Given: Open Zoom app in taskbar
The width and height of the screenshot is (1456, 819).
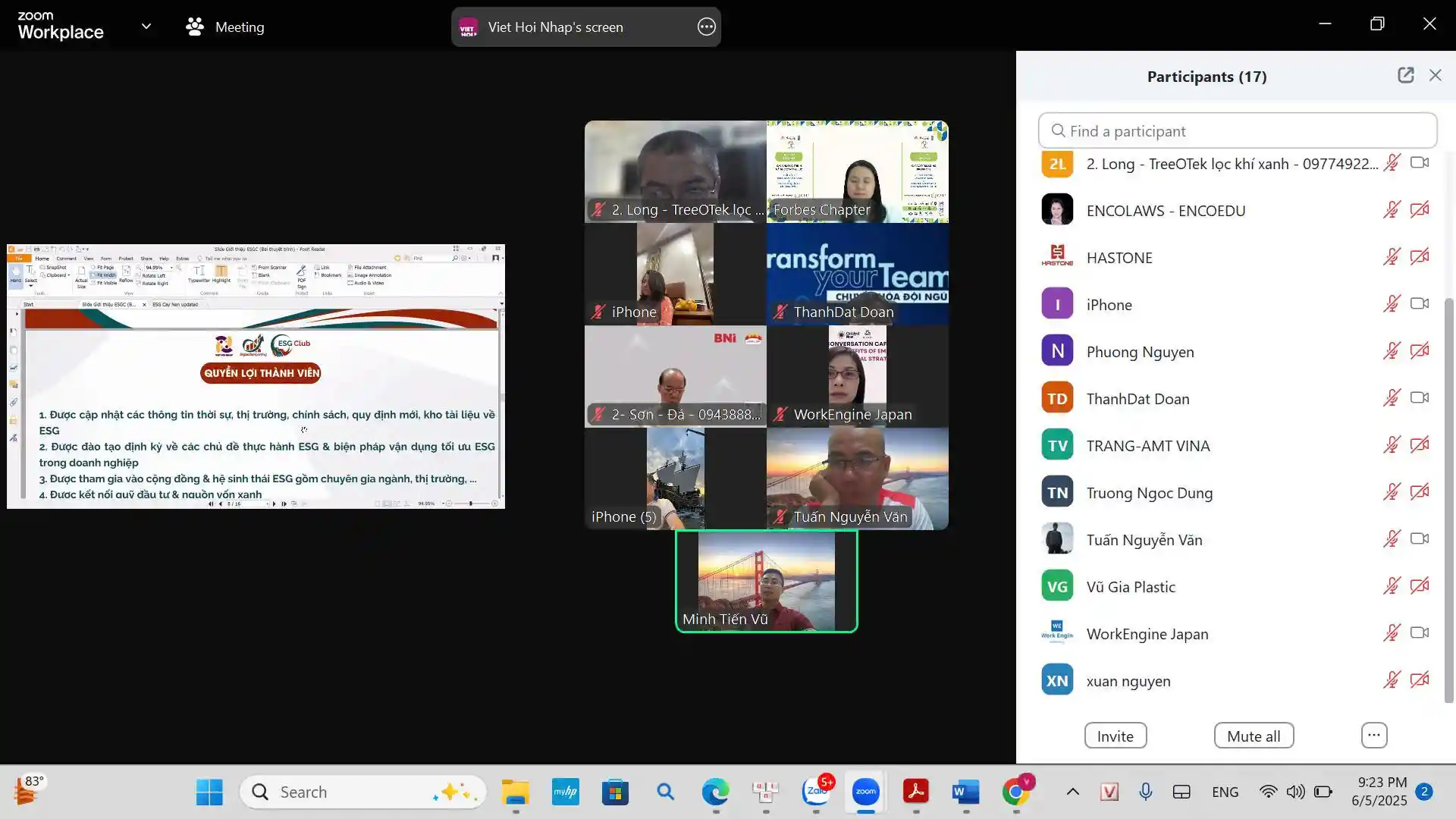Looking at the screenshot, I should (865, 792).
